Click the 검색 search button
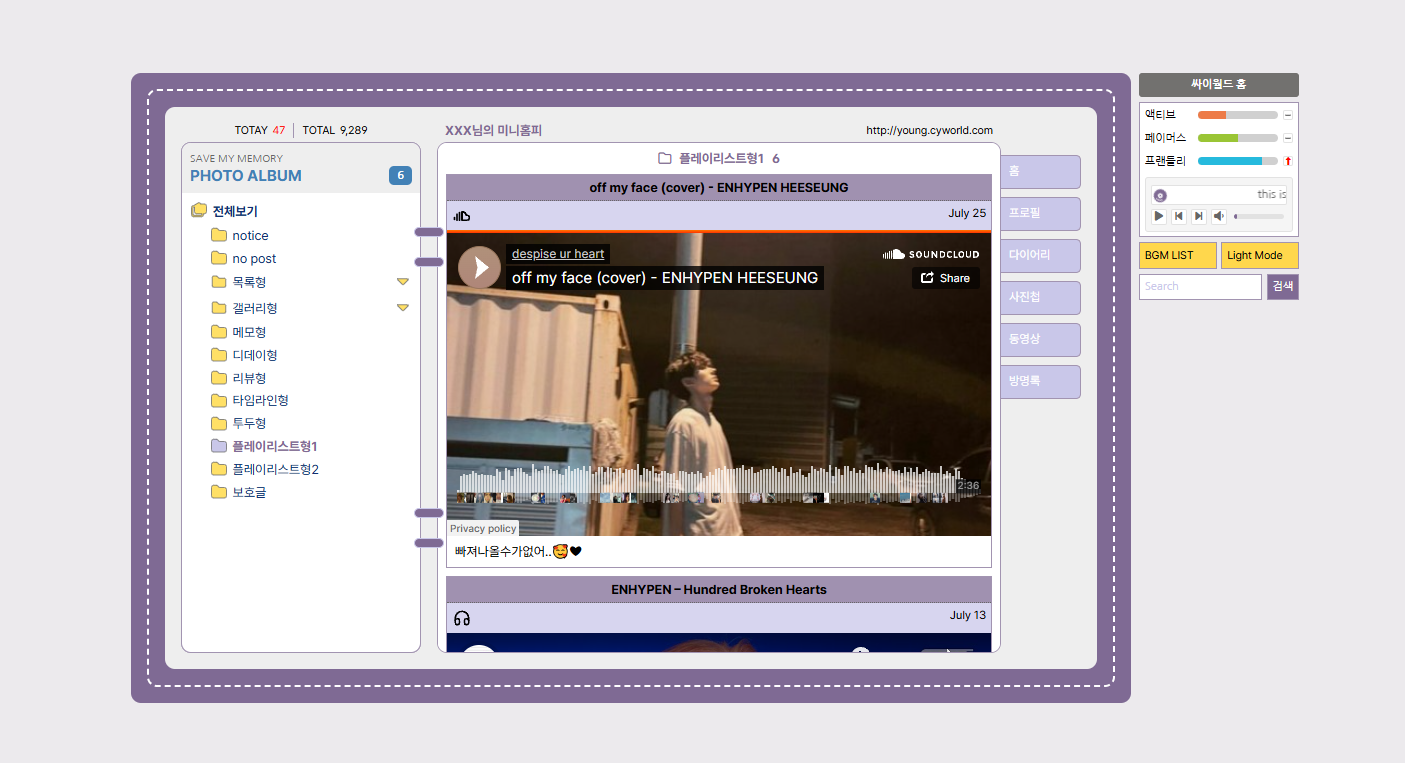The width and height of the screenshot is (1405, 763). 1283,286
